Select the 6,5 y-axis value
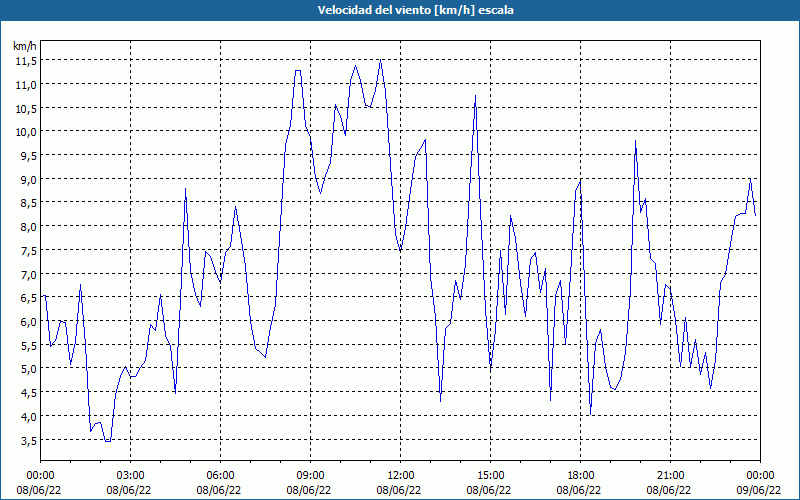800x500 pixels. pos(28,298)
